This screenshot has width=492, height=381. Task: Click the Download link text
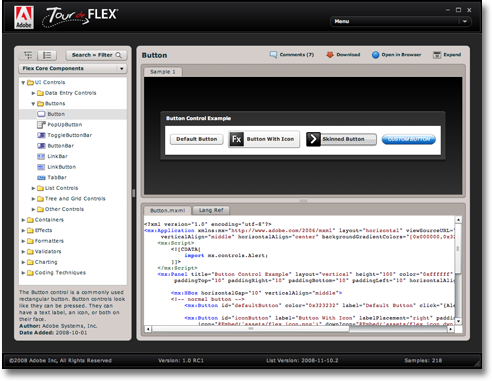(348, 55)
